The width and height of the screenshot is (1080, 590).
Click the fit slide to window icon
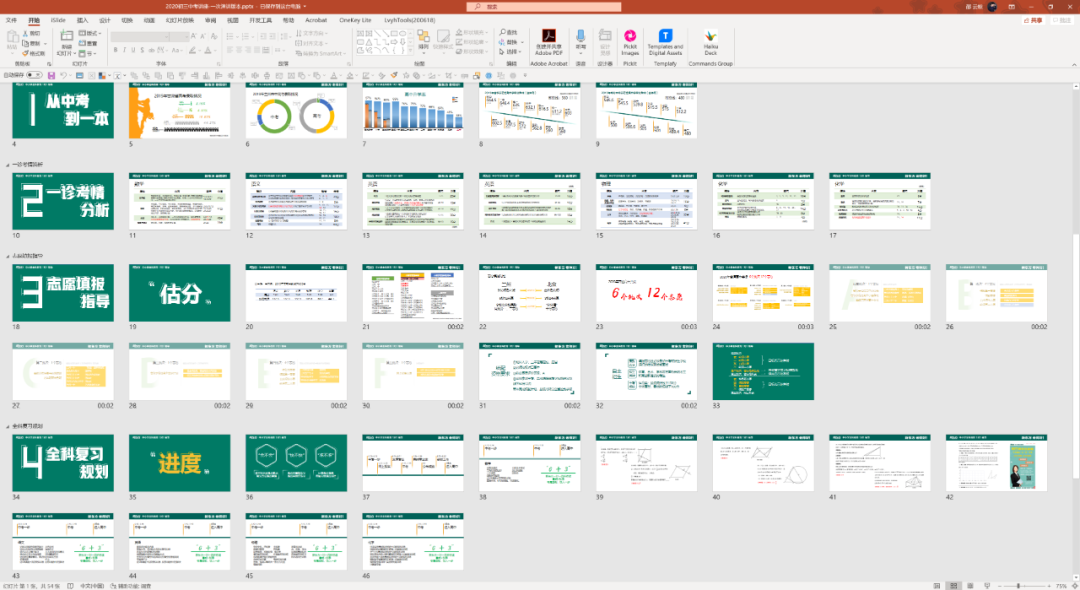click(1074, 586)
